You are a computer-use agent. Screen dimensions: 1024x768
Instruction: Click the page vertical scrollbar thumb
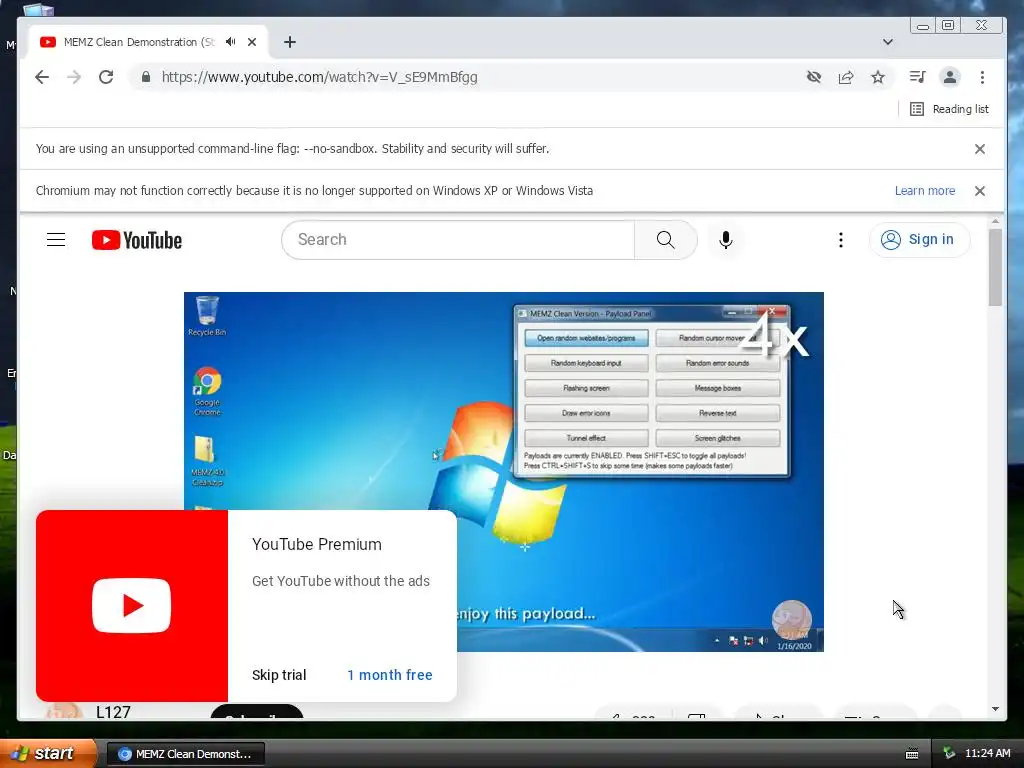coord(995,268)
